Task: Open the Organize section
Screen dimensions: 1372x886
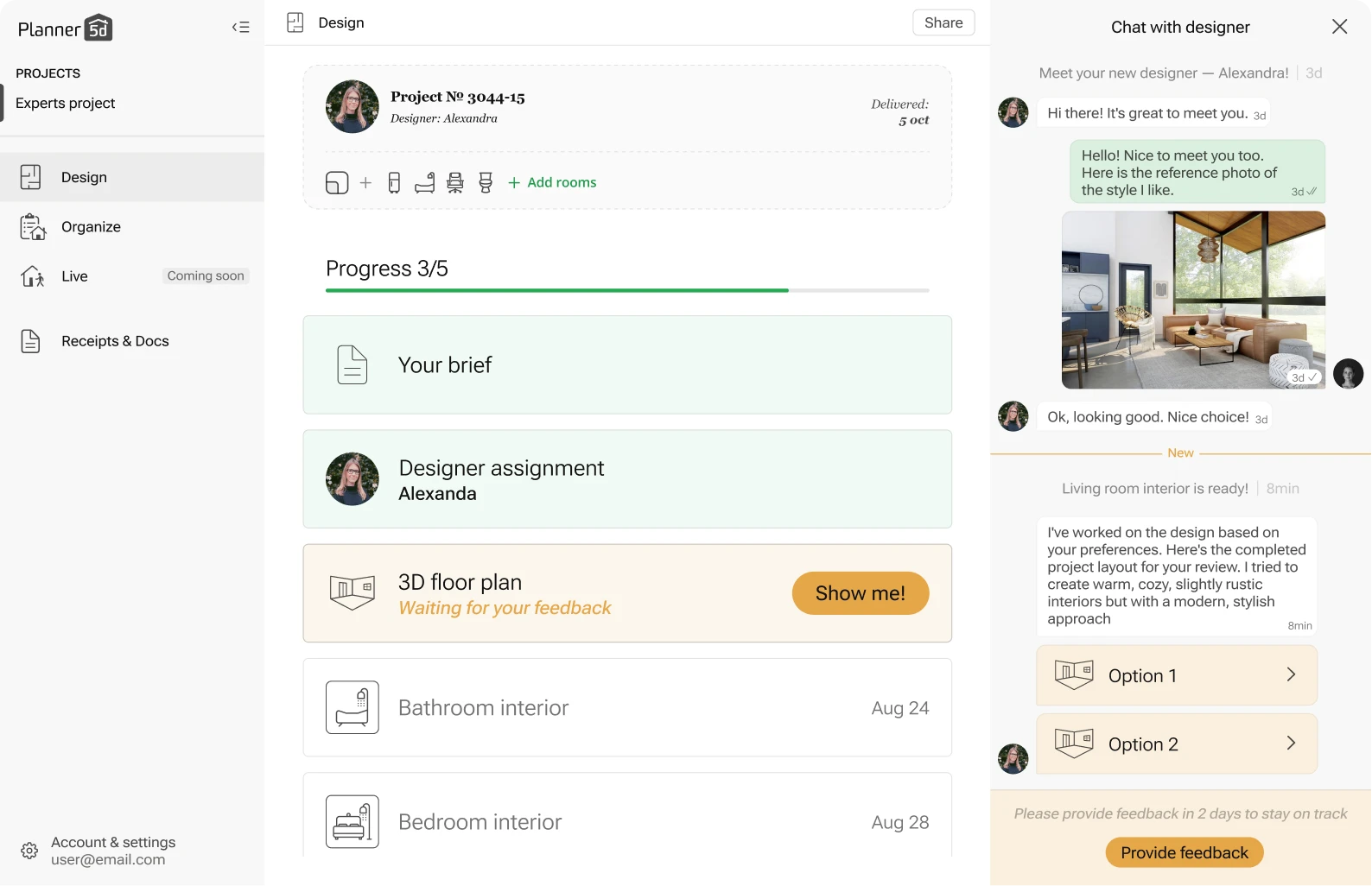Action: [x=132, y=227]
